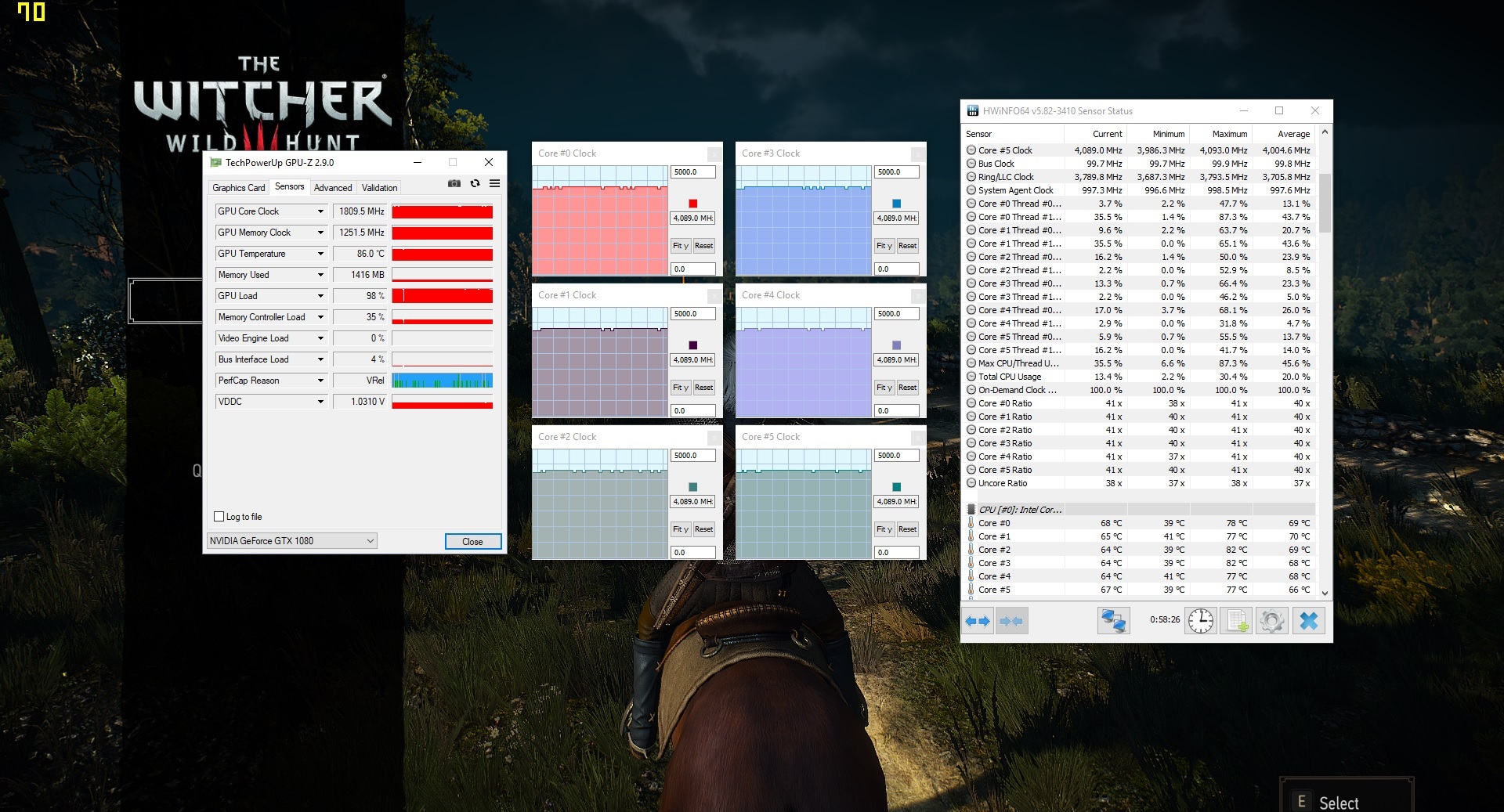The height and width of the screenshot is (812, 1504).
Task: Click the clock icon beside Core #5 Clock row
Action: [x=971, y=150]
